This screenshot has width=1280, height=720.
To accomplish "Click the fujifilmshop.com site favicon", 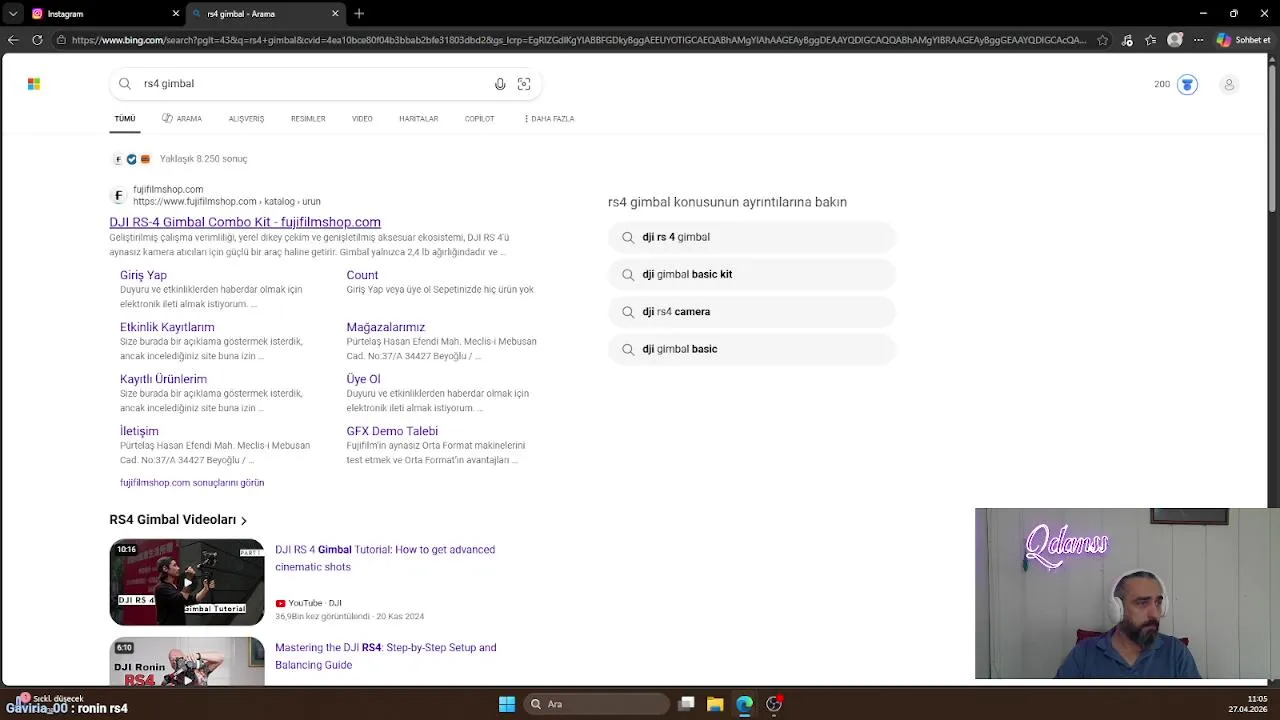I will click(119, 195).
